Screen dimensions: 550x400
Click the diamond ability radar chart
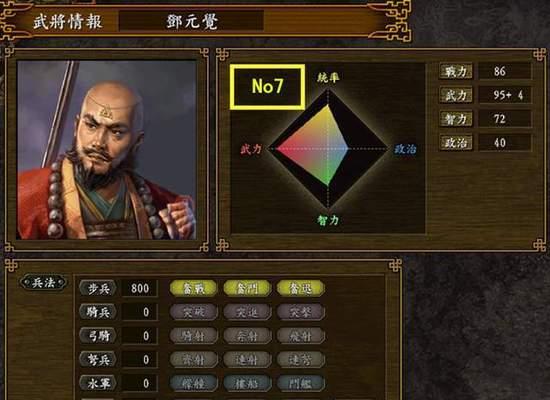328,148
